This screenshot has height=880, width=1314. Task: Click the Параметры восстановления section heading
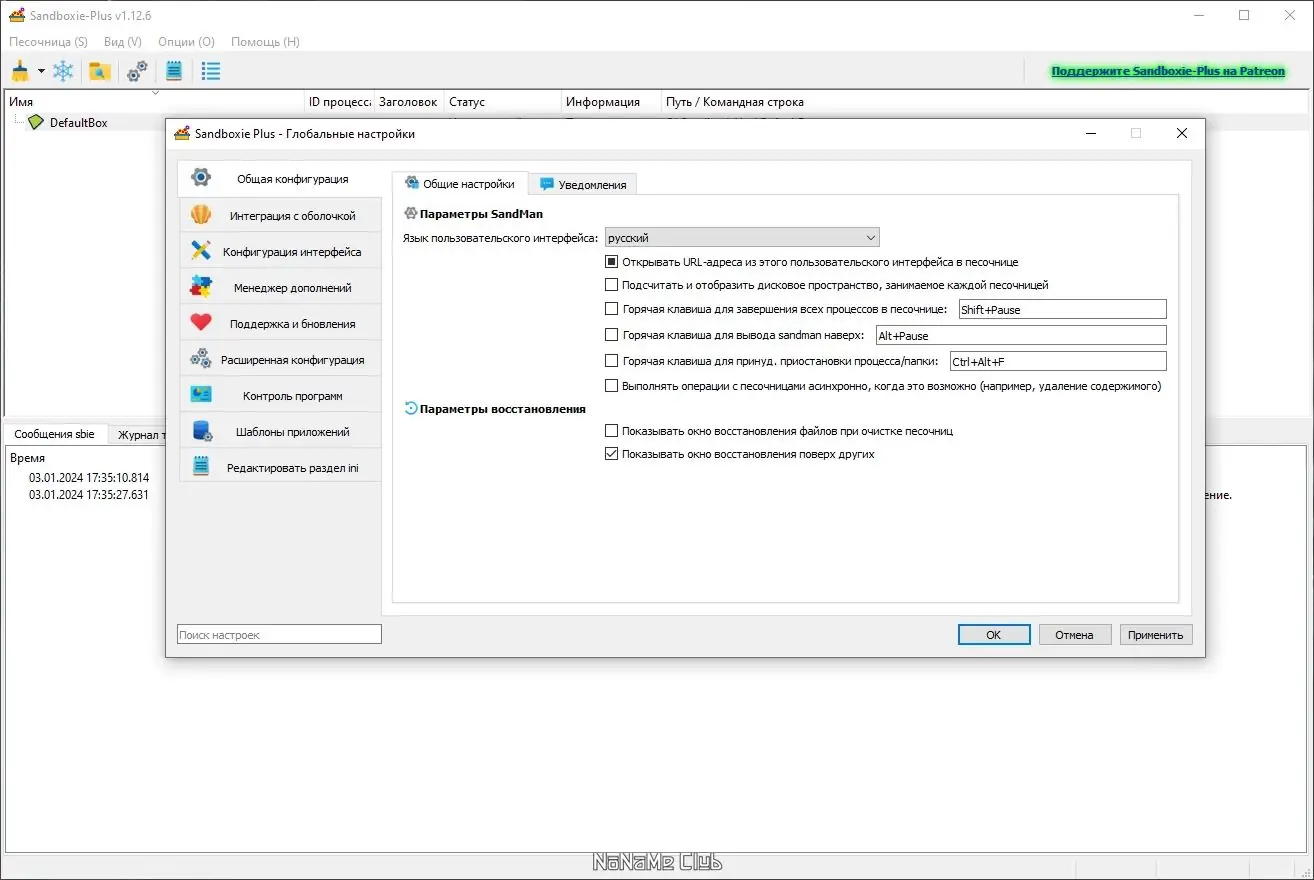click(503, 409)
